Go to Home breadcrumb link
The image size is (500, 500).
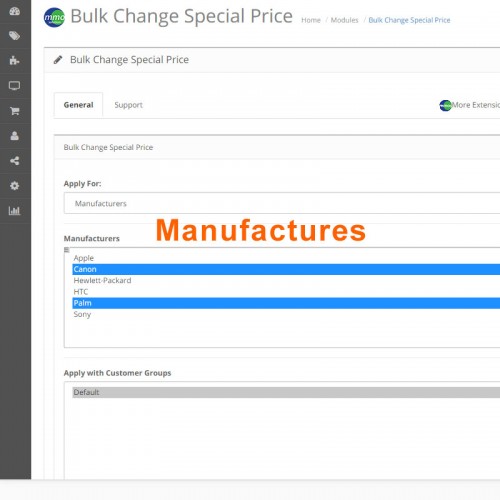coord(311,20)
